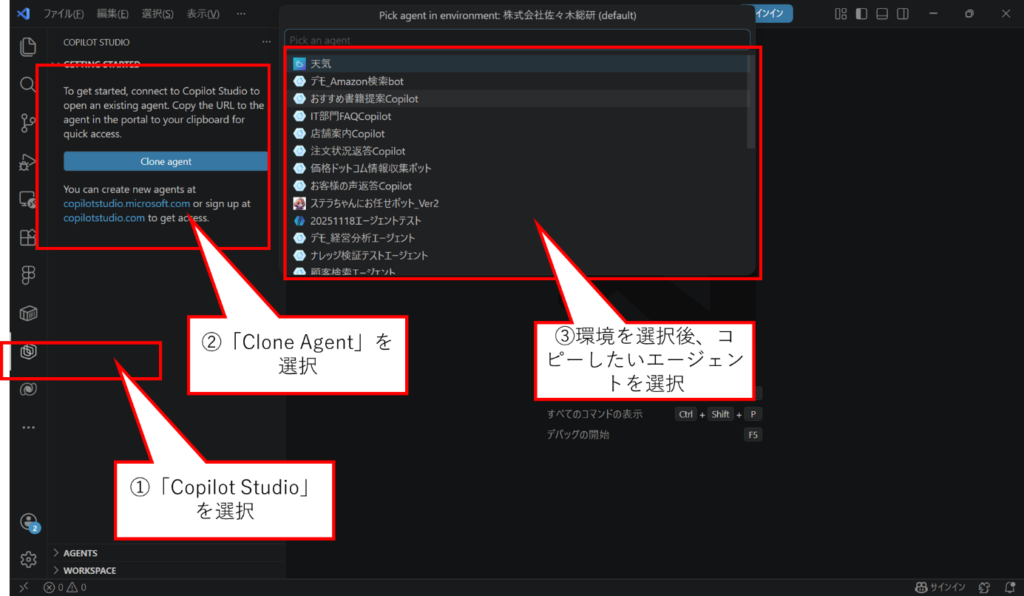Open the Run and Debug view
This screenshot has width=1024, height=596.
tap(28, 161)
